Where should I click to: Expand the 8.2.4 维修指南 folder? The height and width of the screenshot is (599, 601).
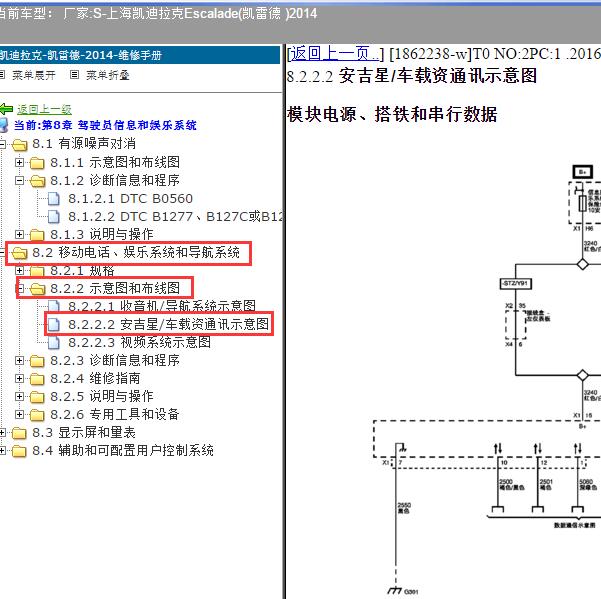point(19,379)
